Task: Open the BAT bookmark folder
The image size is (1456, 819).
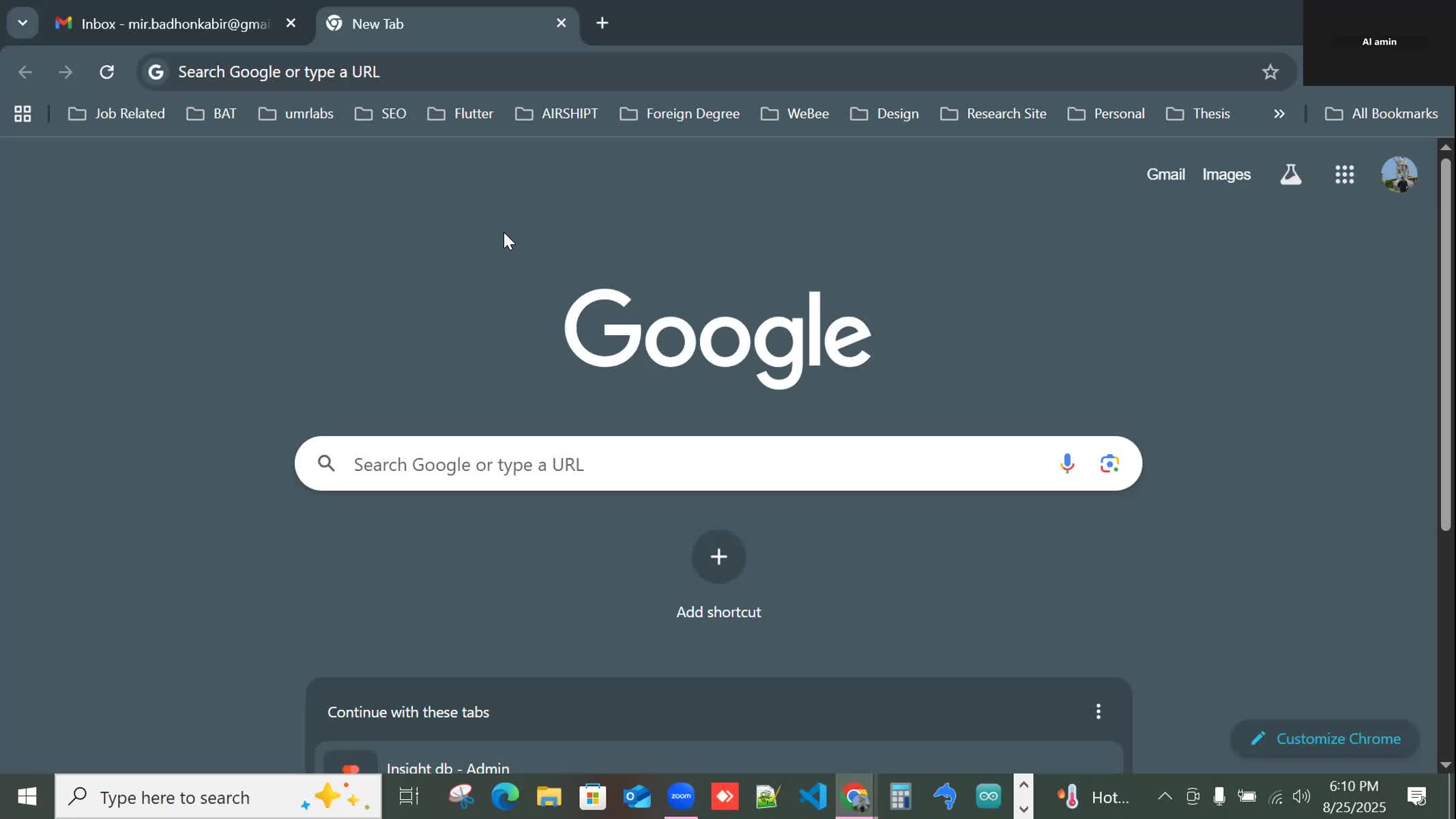Action: pos(212,113)
